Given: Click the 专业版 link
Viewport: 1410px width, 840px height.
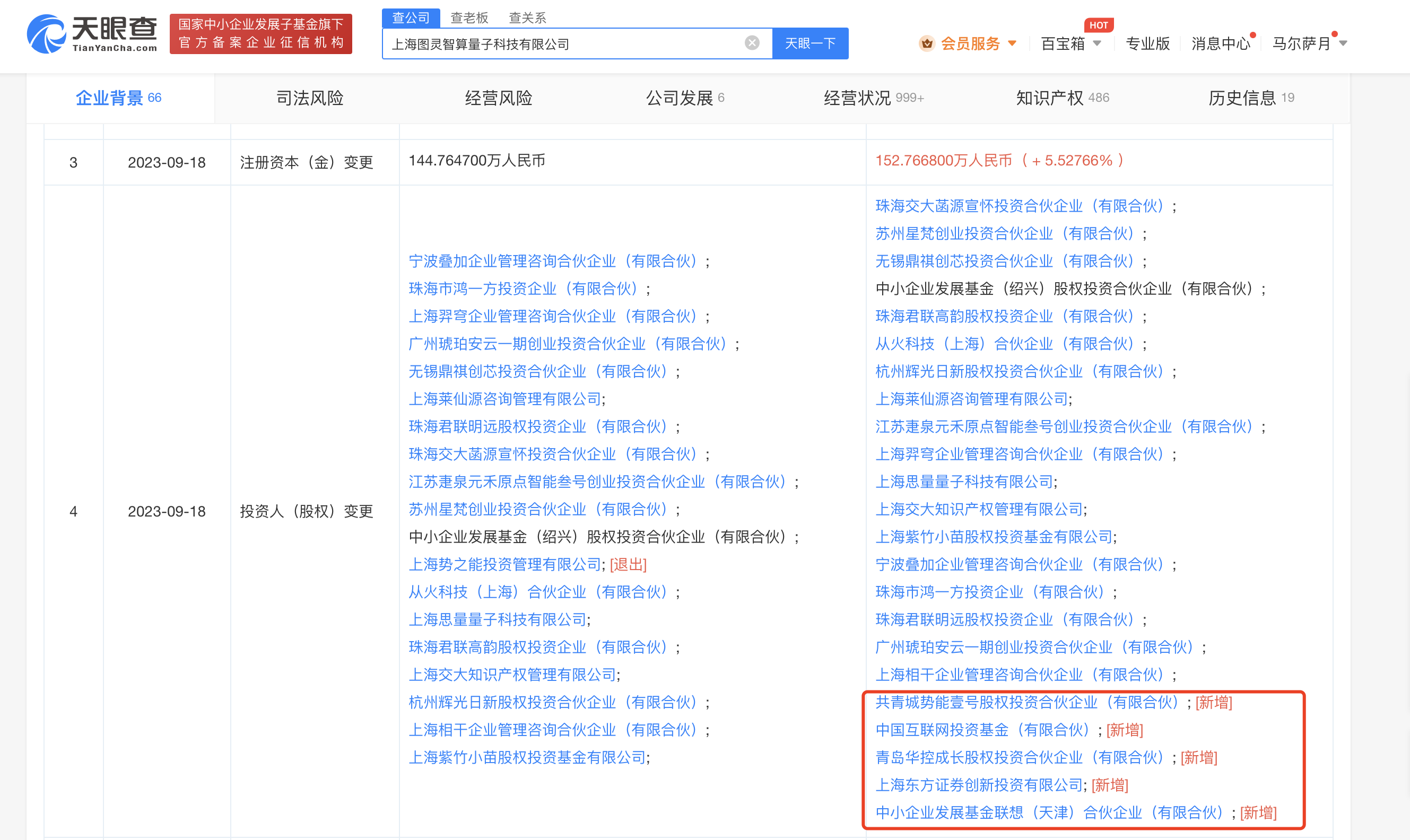Looking at the screenshot, I should tap(1147, 43).
